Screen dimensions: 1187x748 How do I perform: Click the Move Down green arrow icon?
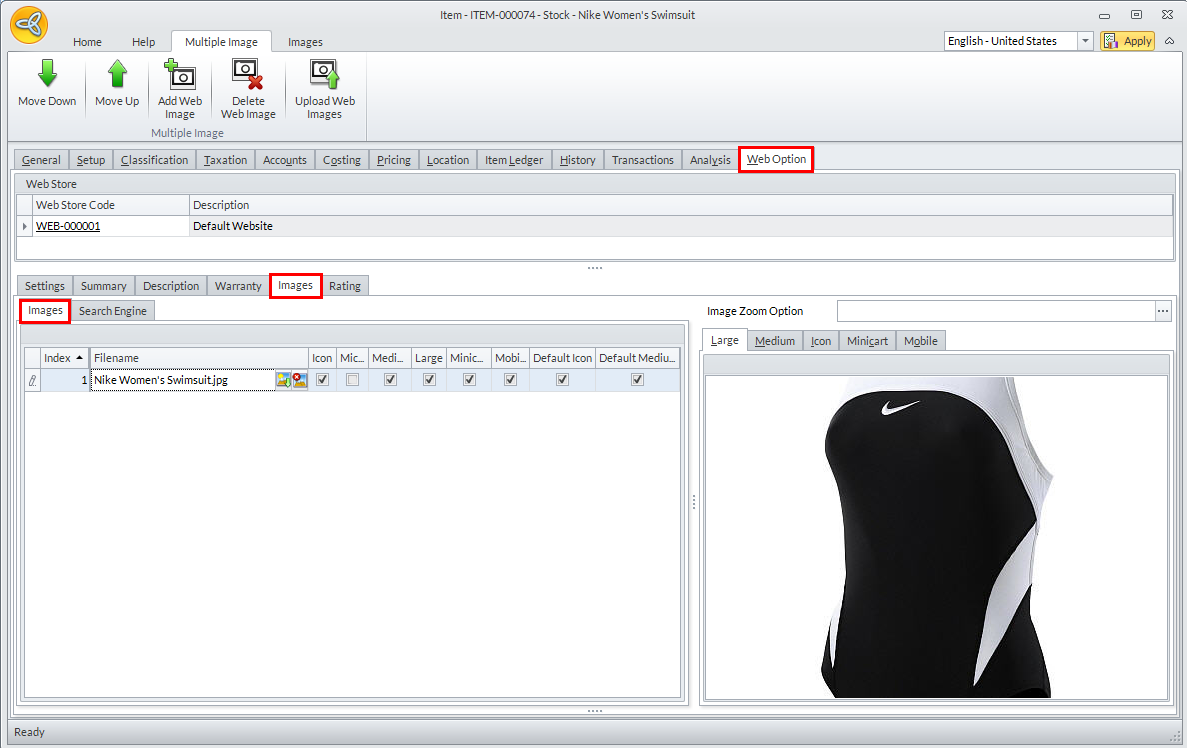(x=47, y=75)
